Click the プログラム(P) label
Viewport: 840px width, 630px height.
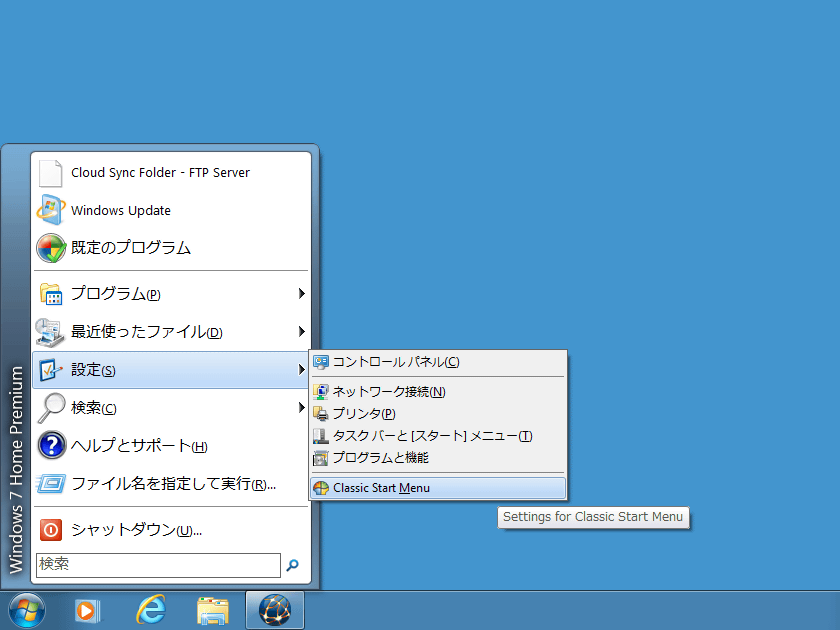(116, 294)
